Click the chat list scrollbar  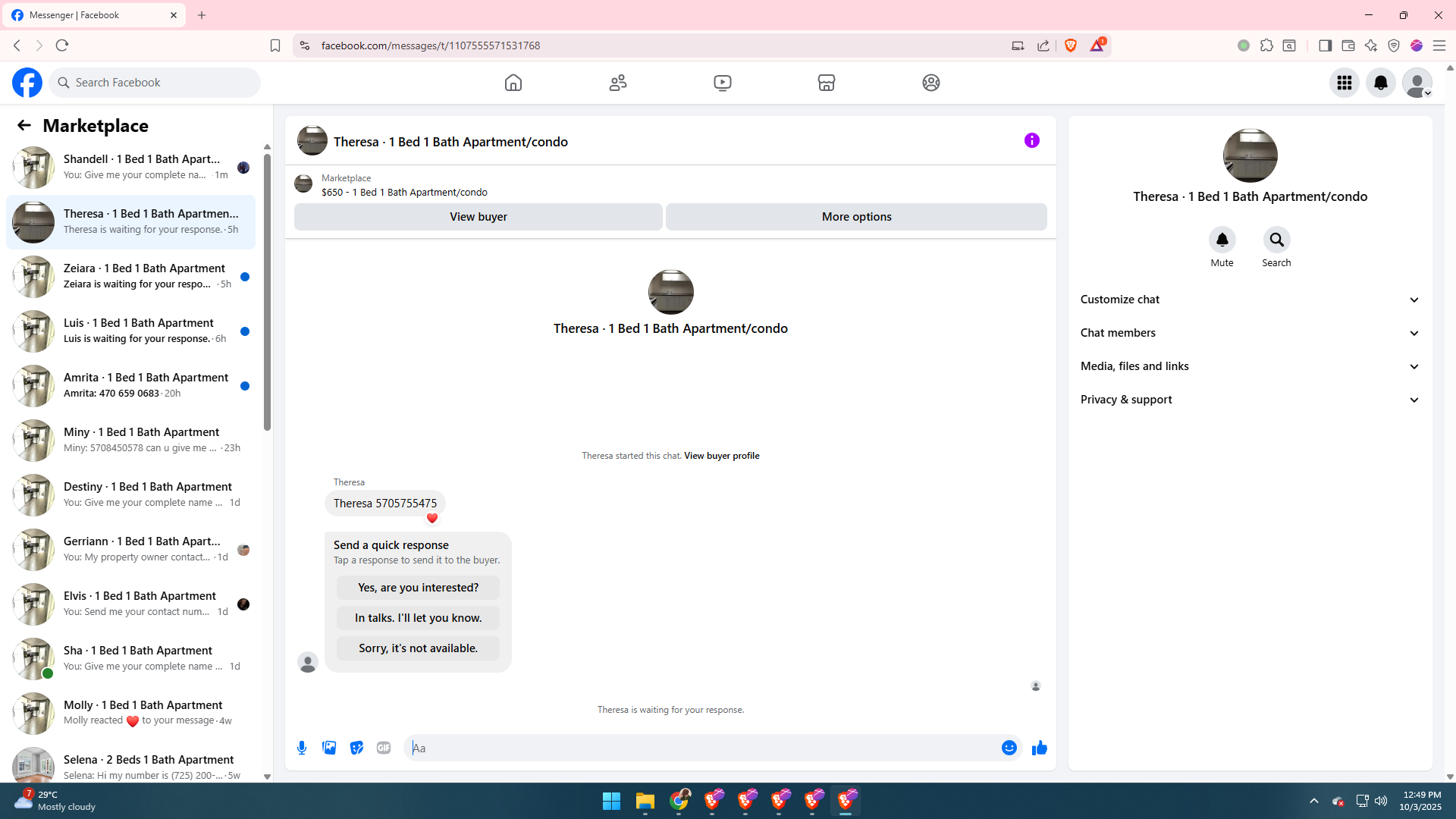pyautogui.click(x=267, y=292)
